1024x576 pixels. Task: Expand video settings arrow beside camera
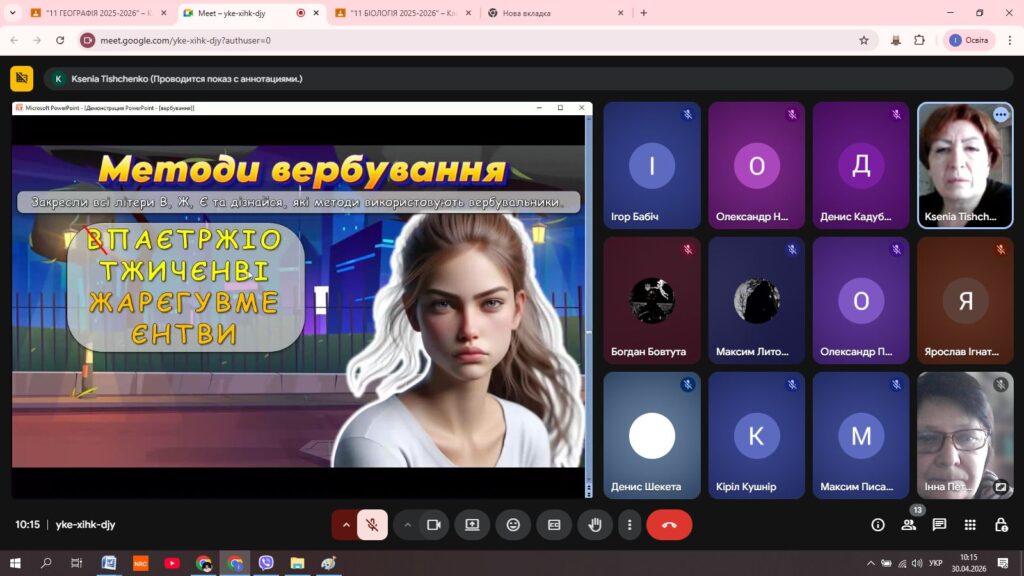pyautogui.click(x=408, y=524)
